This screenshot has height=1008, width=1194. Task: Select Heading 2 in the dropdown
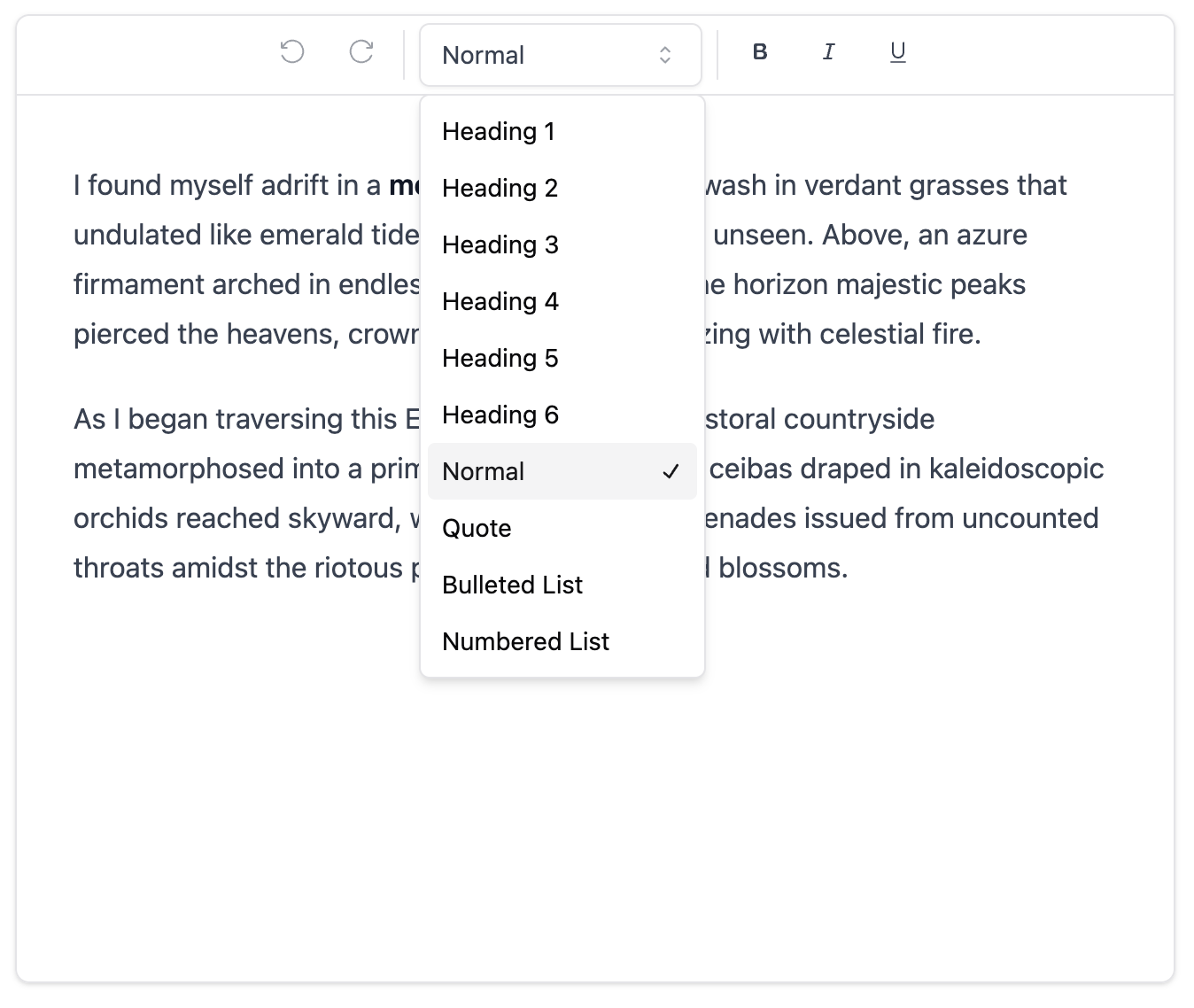pyautogui.click(x=500, y=188)
